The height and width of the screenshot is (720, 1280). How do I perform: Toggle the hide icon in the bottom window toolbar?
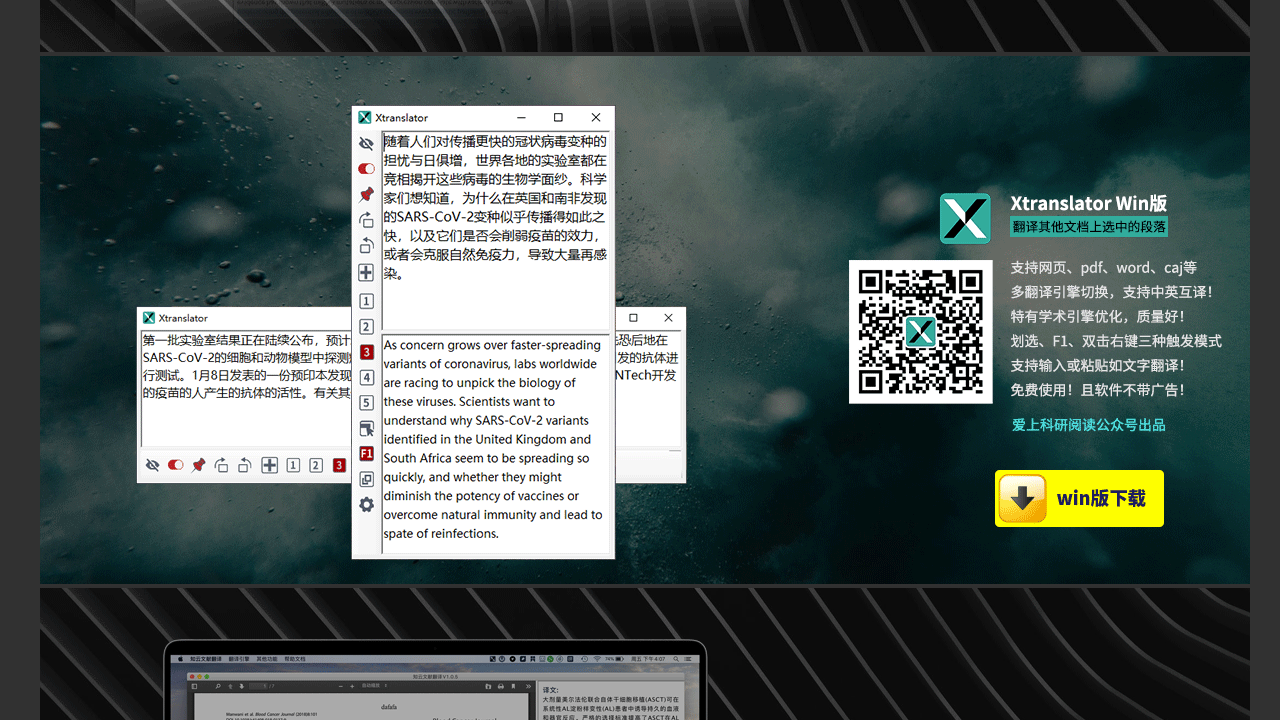[152, 465]
